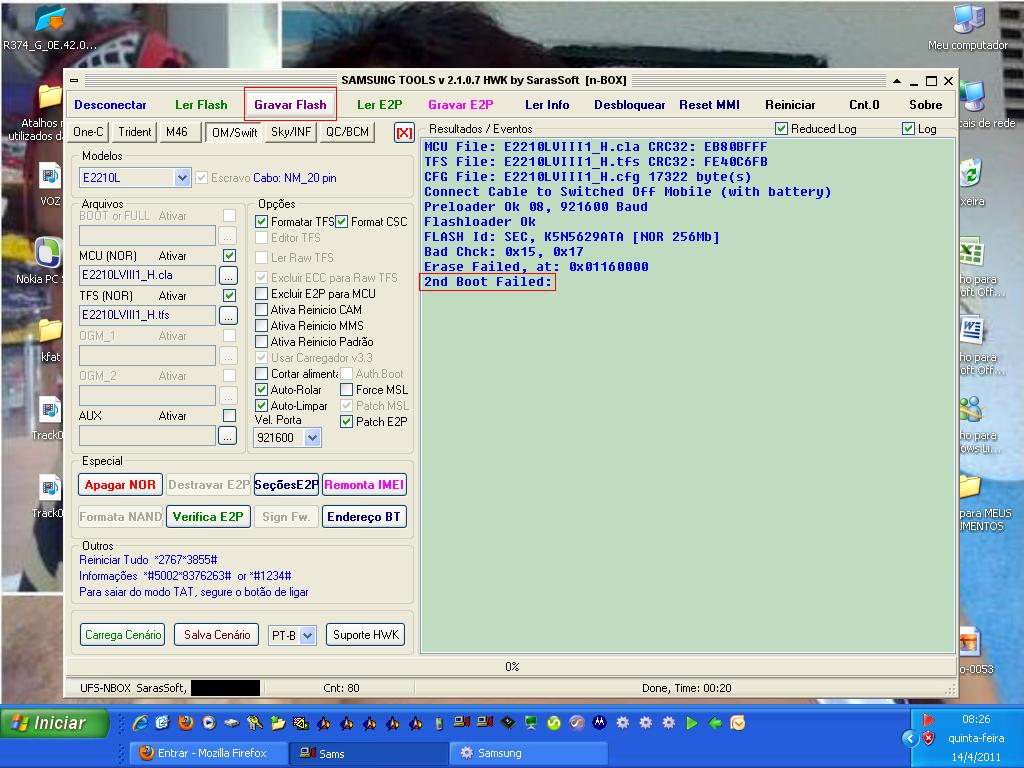This screenshot has width=1024, height=768.
Task: Click the Suporte HWK button
Action: [x=366, y=635]
